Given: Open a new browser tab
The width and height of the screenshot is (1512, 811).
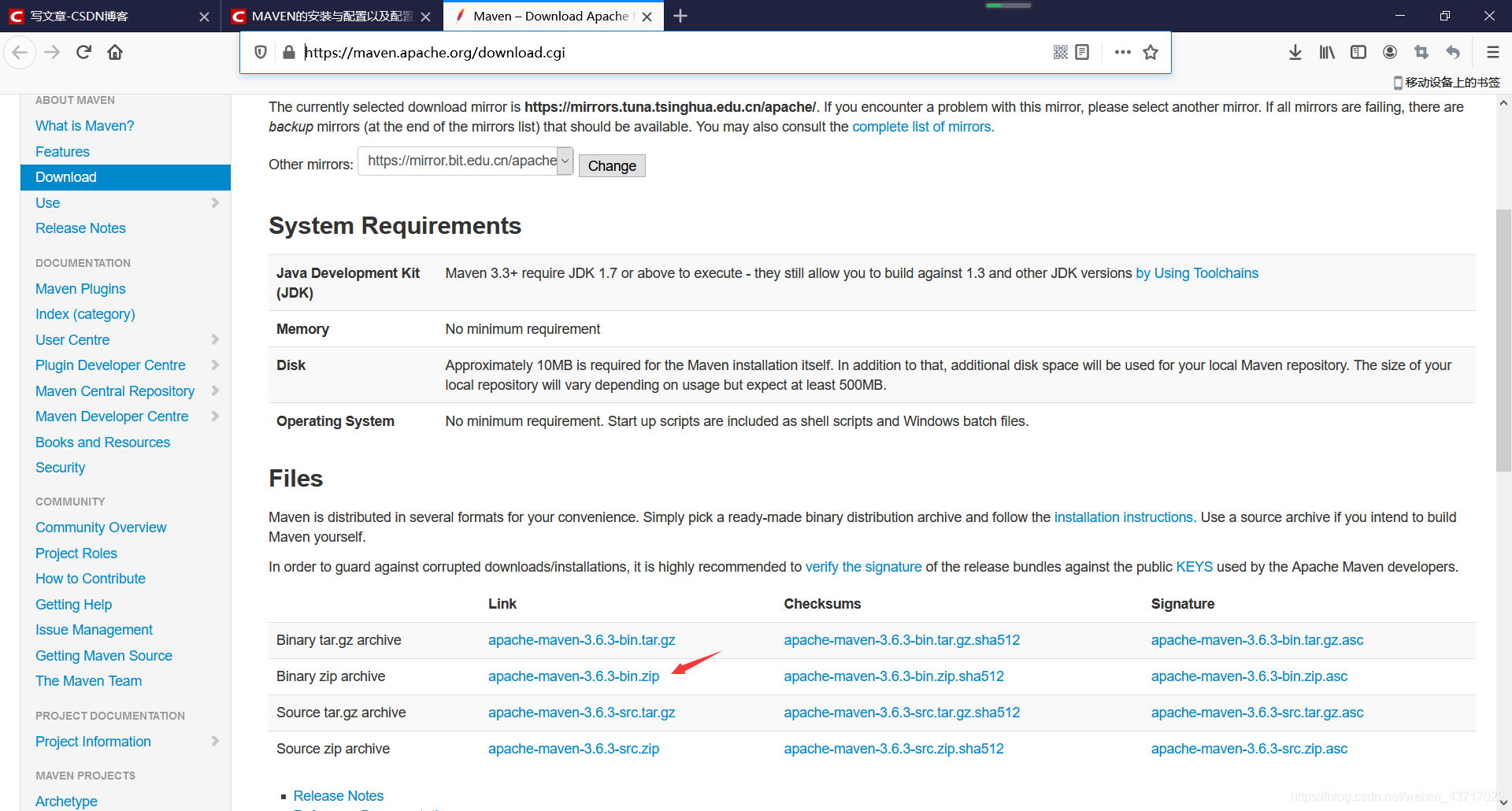Looking at the screenshot, I should [680, 16].
